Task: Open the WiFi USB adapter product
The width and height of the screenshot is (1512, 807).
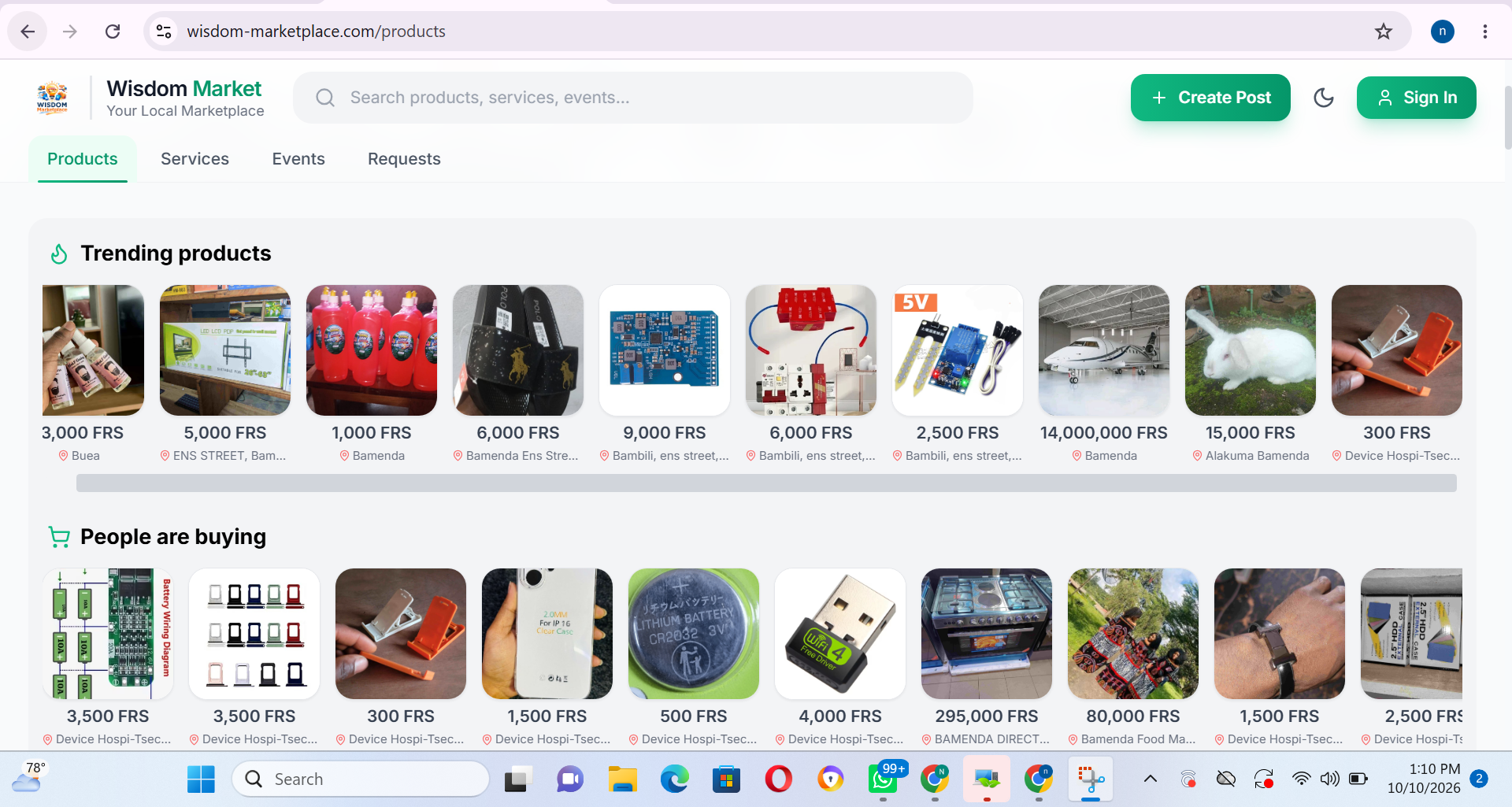Action: pos(839,634)
